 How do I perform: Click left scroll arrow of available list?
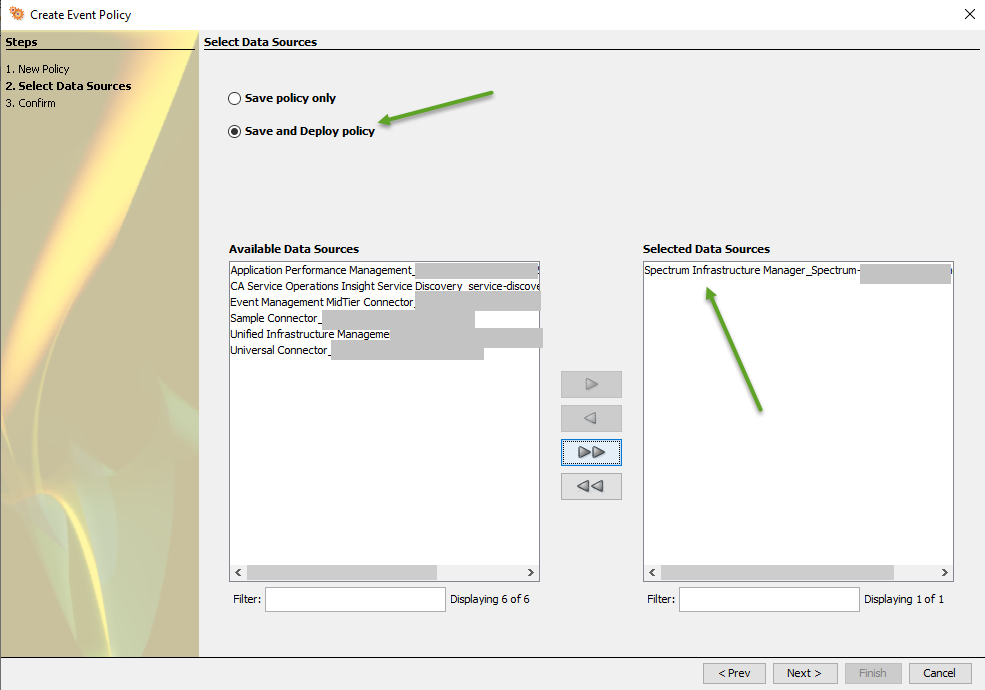coord(238,572)
